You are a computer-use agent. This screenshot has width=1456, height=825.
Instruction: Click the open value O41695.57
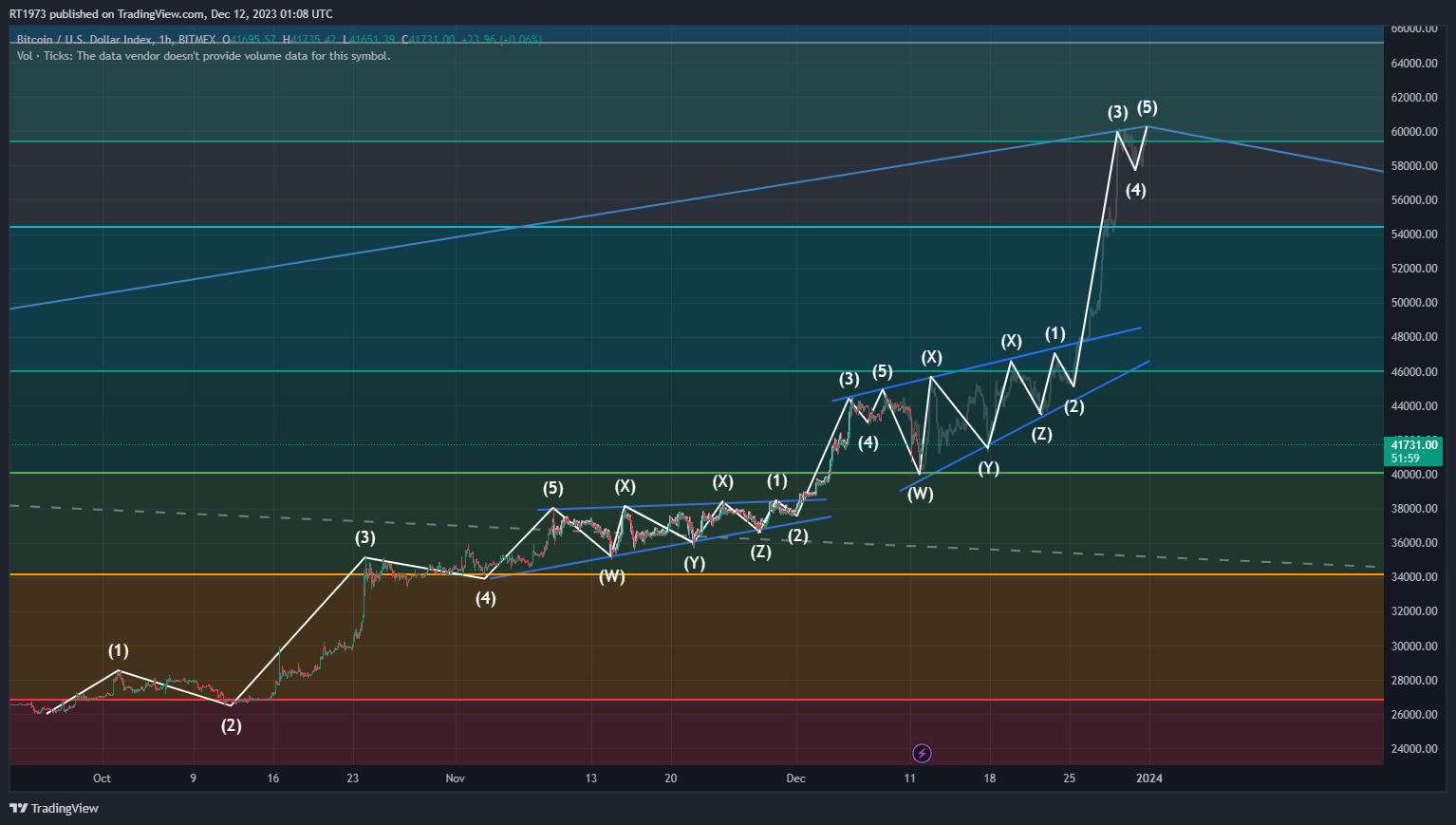click(x=249, y=40)
